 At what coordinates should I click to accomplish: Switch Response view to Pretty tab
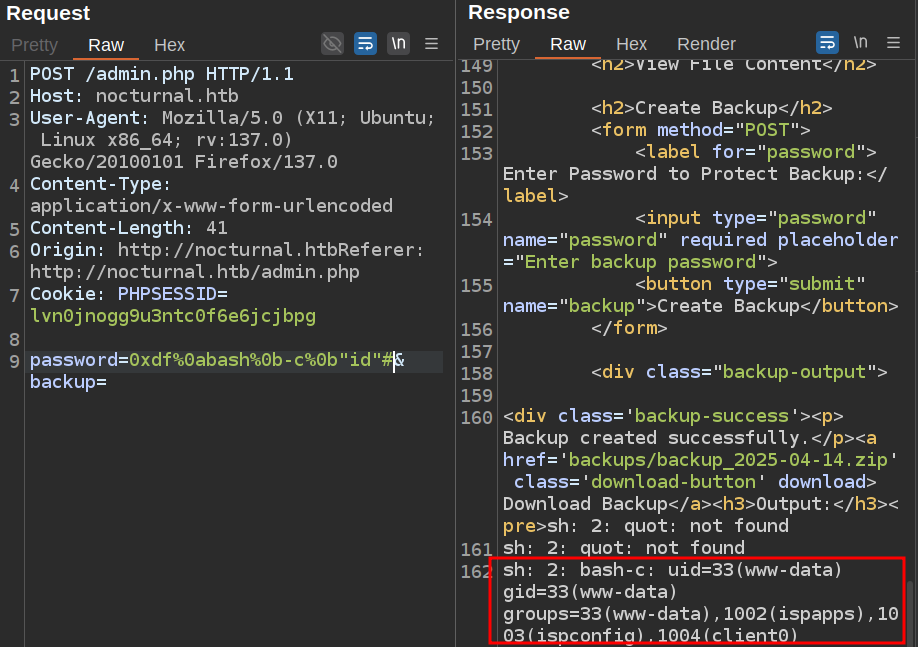coord(496,44)
